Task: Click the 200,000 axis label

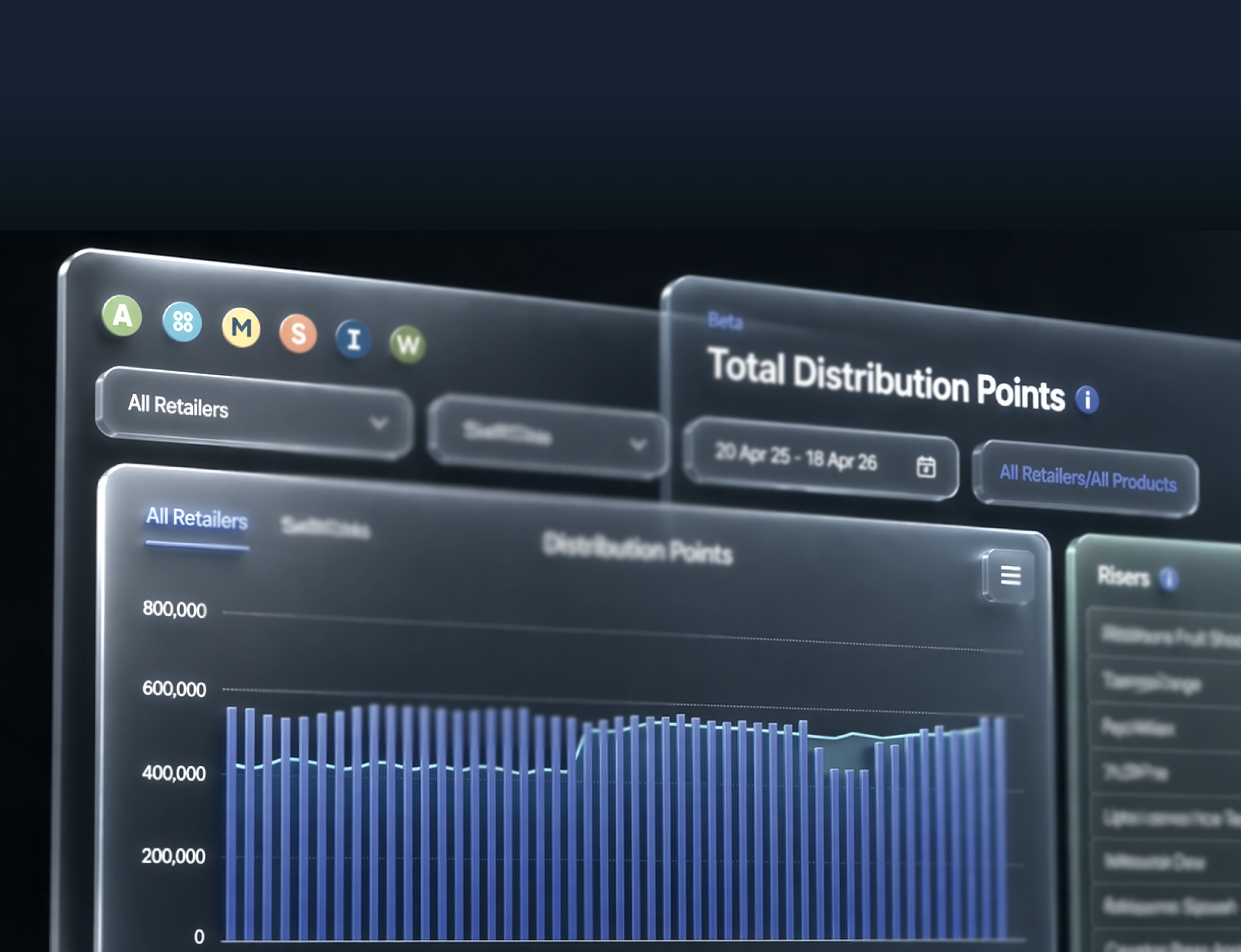Action: click(x=174, y=856)
